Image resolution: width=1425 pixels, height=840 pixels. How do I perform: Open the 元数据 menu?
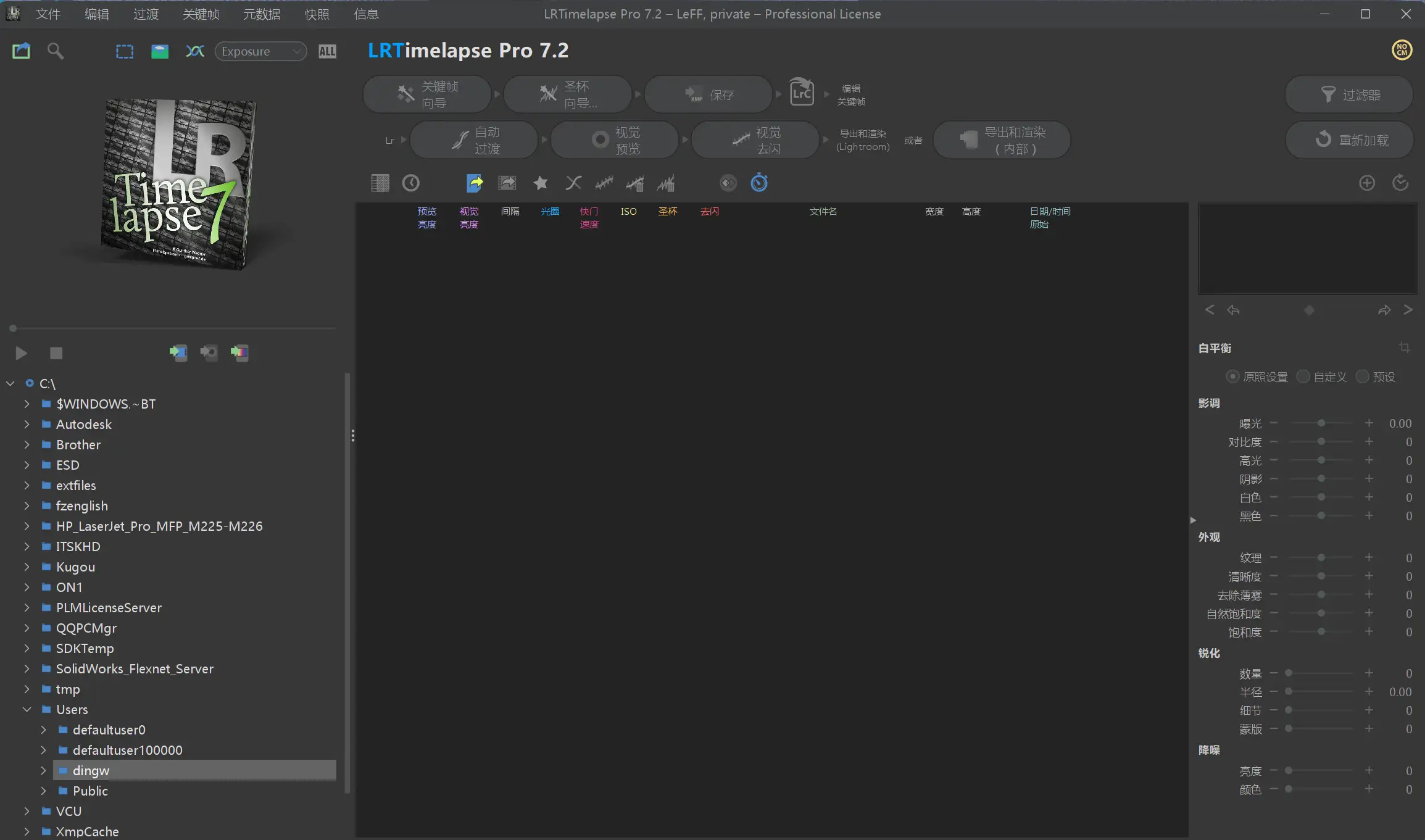262,14
